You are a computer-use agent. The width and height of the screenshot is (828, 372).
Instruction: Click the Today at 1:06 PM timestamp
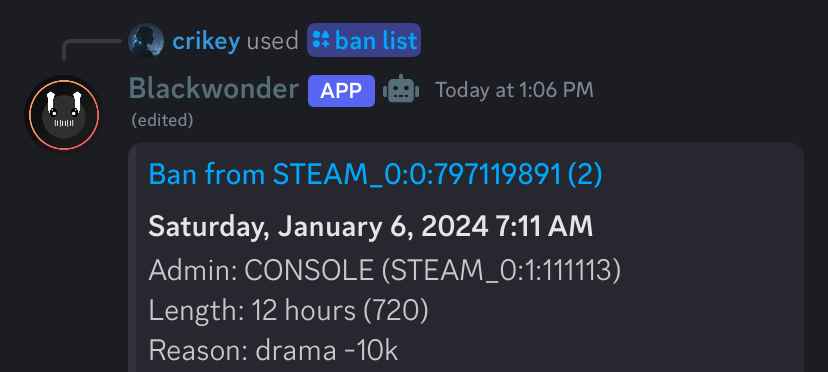point(514,90)
